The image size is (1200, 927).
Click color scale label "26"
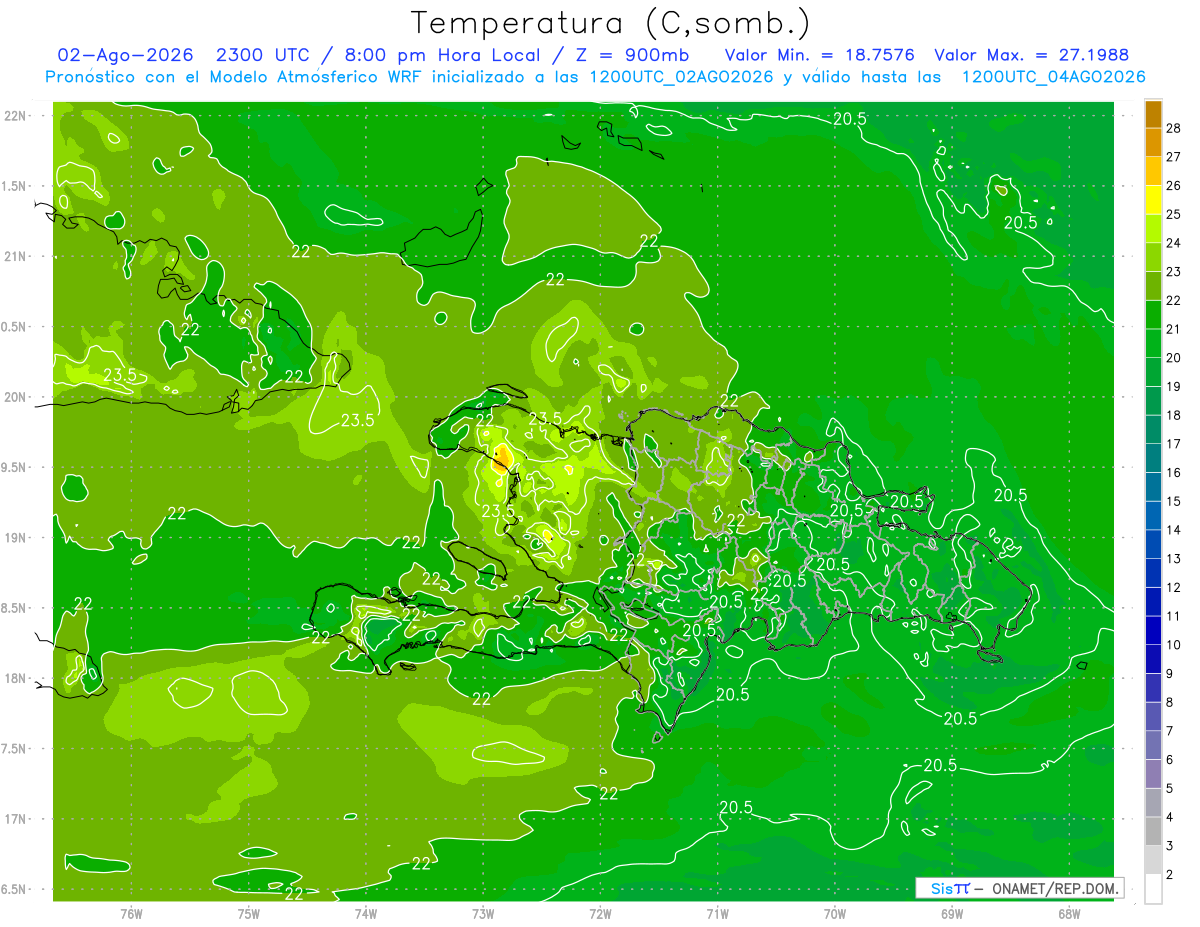click(1174, 185)
